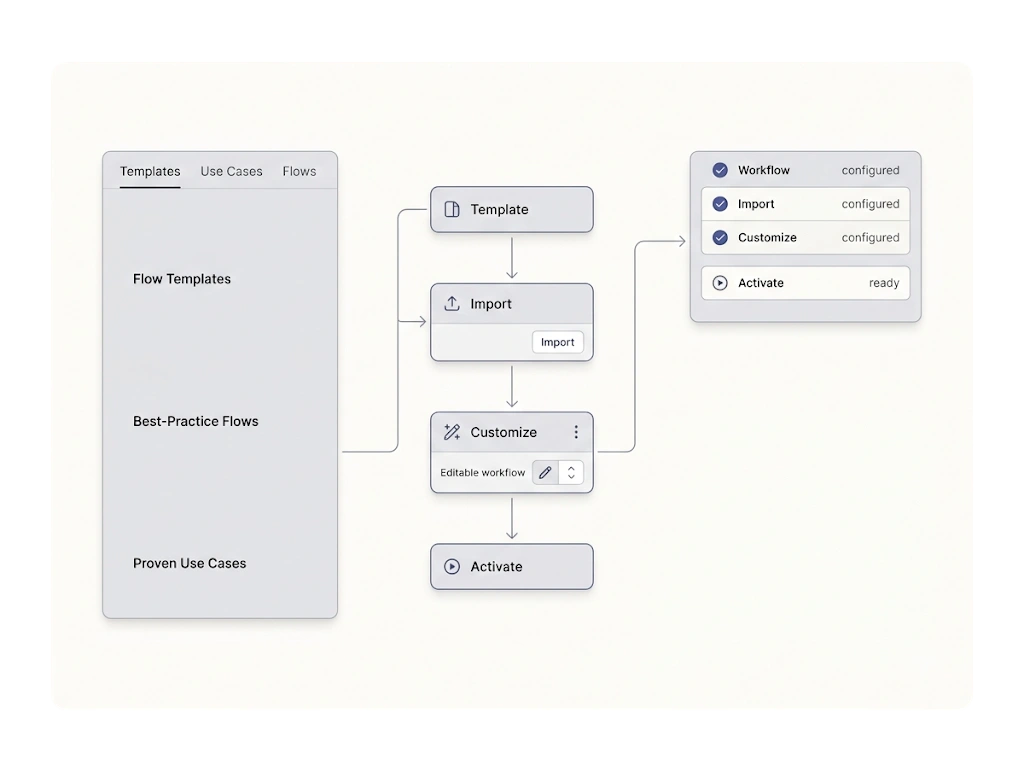
Task: Click the up-down stepper beside the pencil
Action: click(x=571, y=472)
